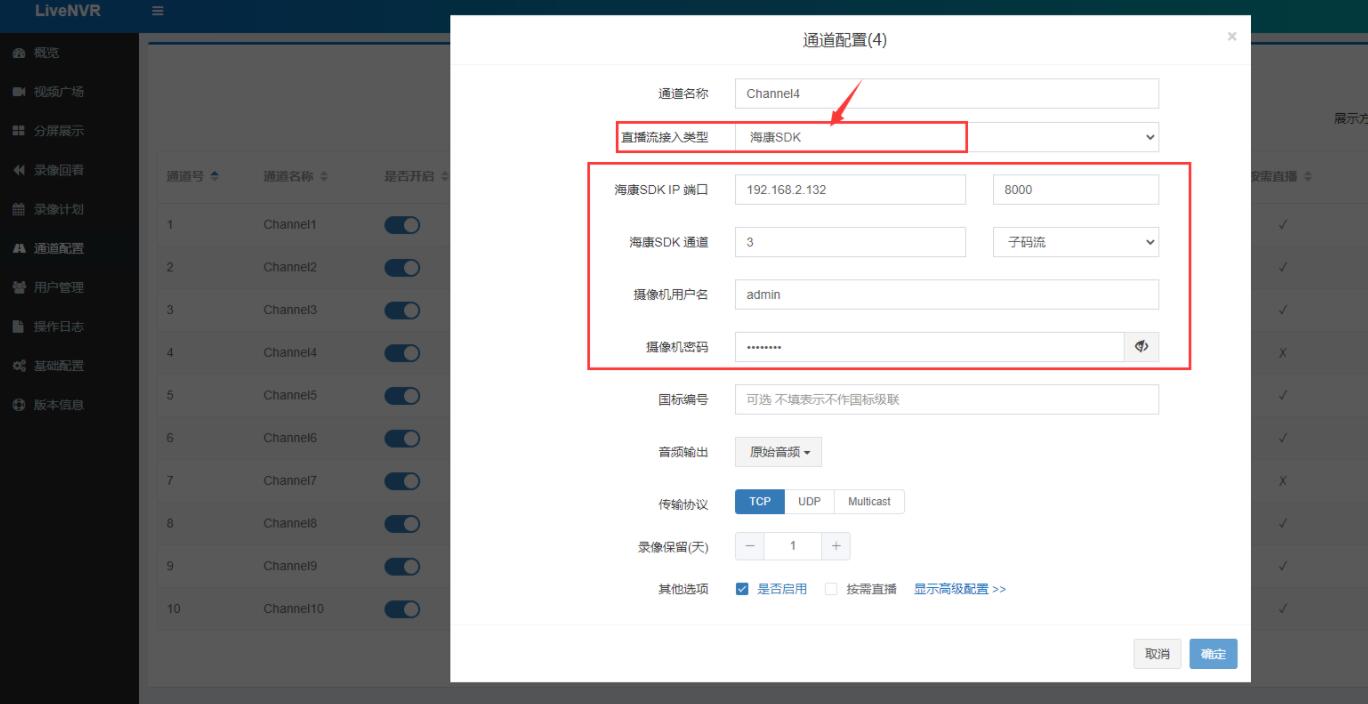Image resolution: width=1368 pixels, height=704 pixels.
Task: Toggle the Channel8 enable switch
Action: tap(402, 523)
